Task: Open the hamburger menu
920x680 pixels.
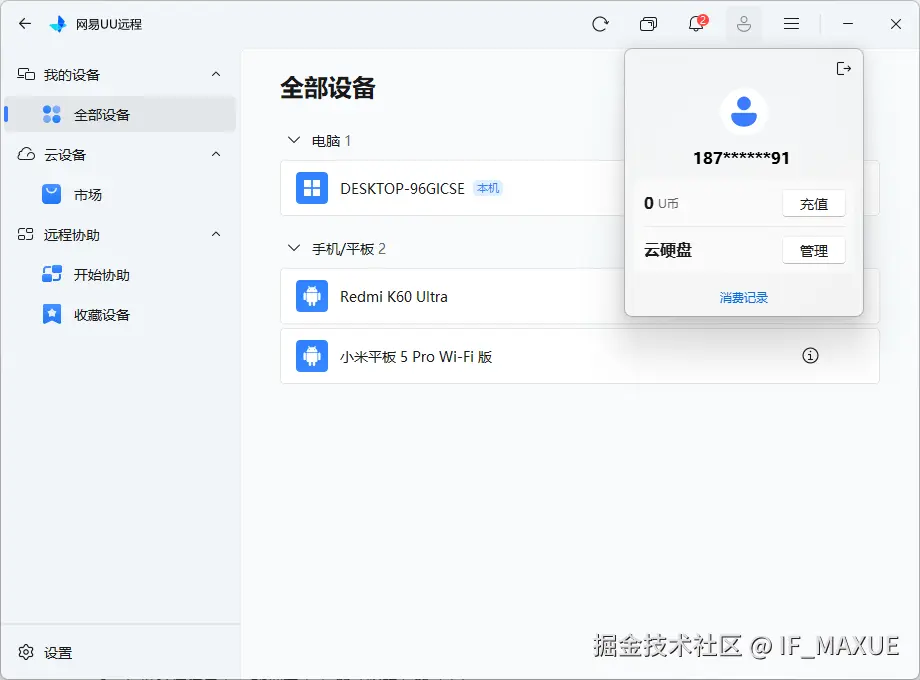Action: (792, 23)
